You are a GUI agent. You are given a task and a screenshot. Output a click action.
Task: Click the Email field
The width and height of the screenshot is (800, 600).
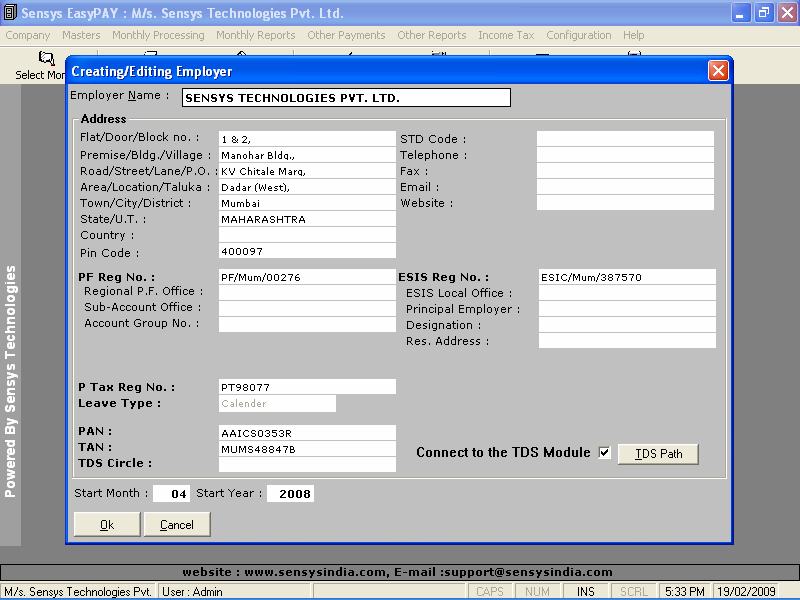point(625,187)
